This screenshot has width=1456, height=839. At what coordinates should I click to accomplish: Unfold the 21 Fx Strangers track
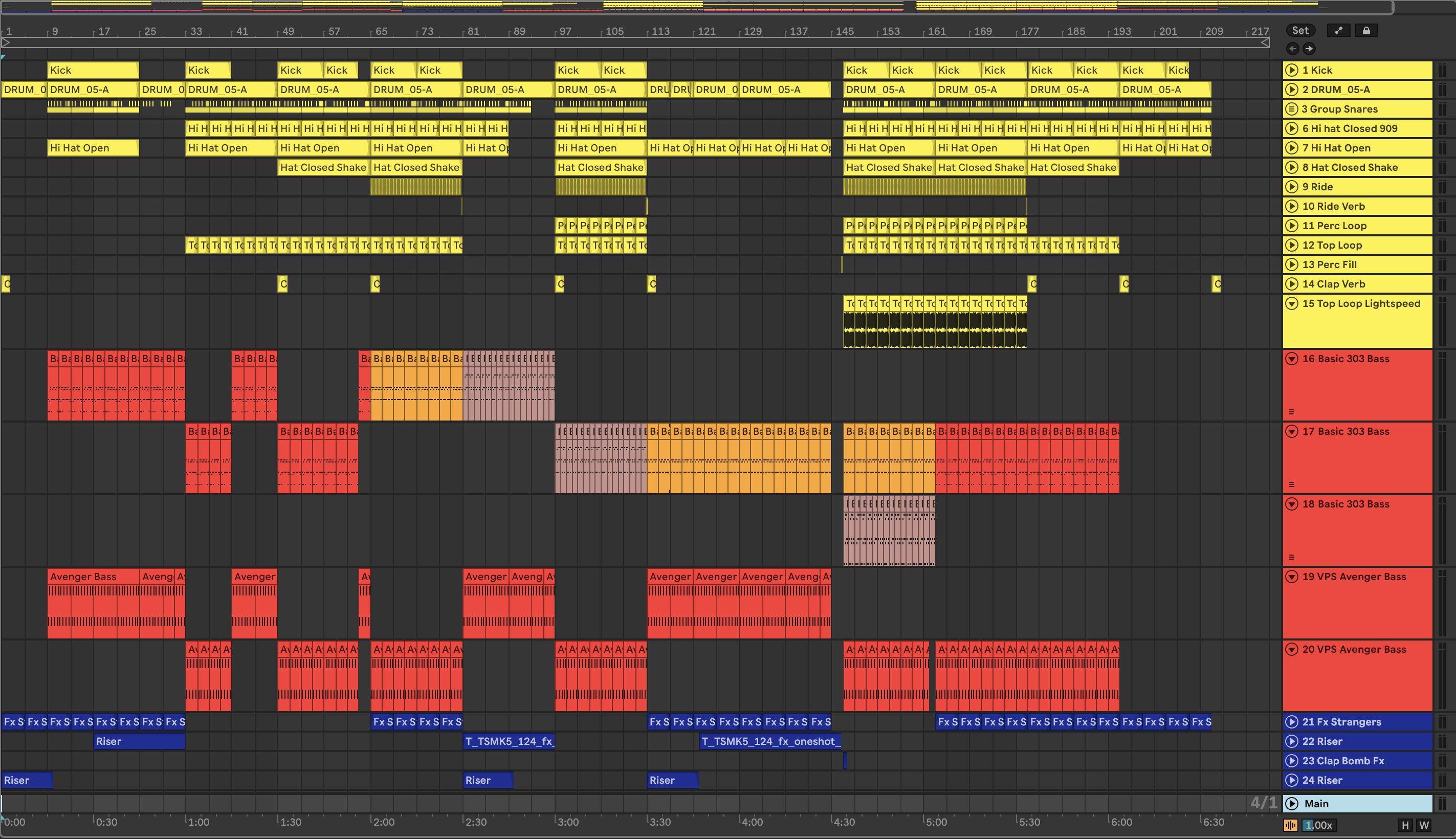(x=1292, y=722)
